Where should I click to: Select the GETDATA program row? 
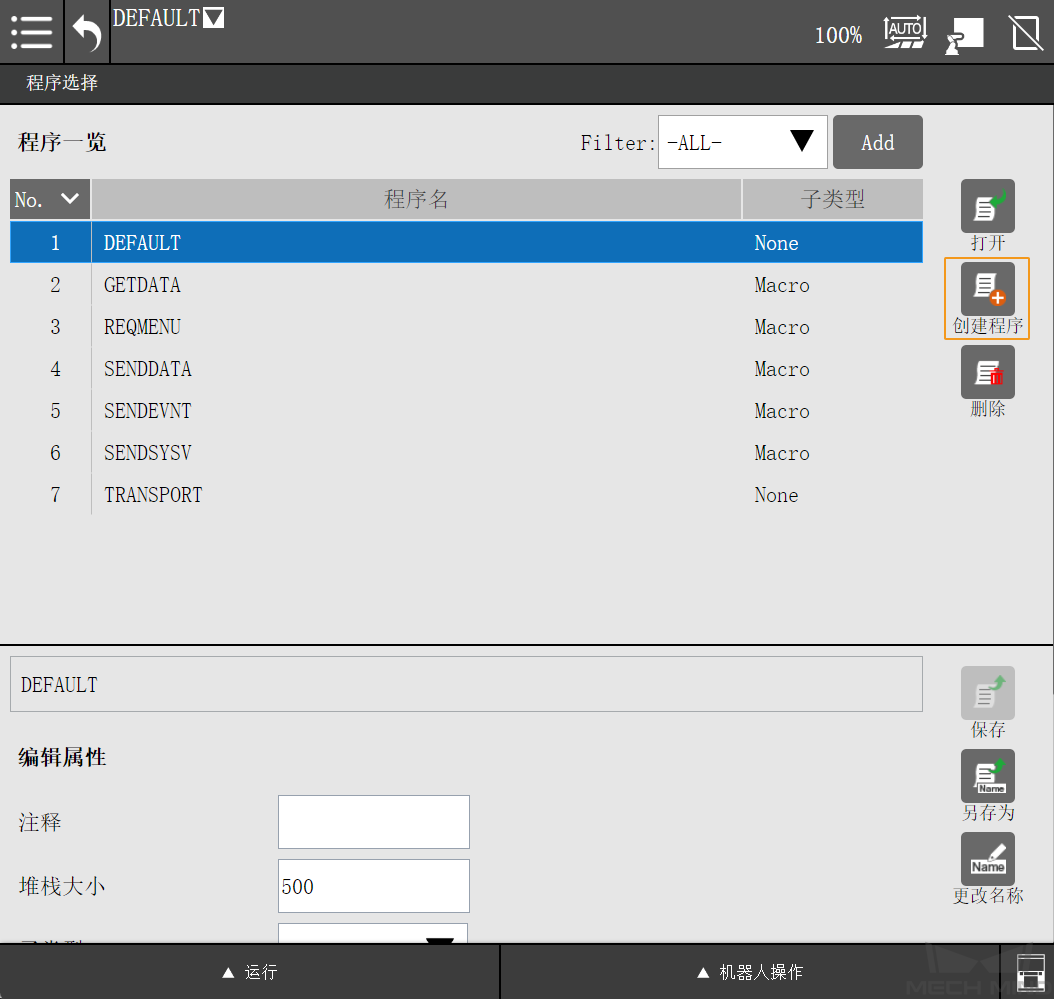(467, 284)
